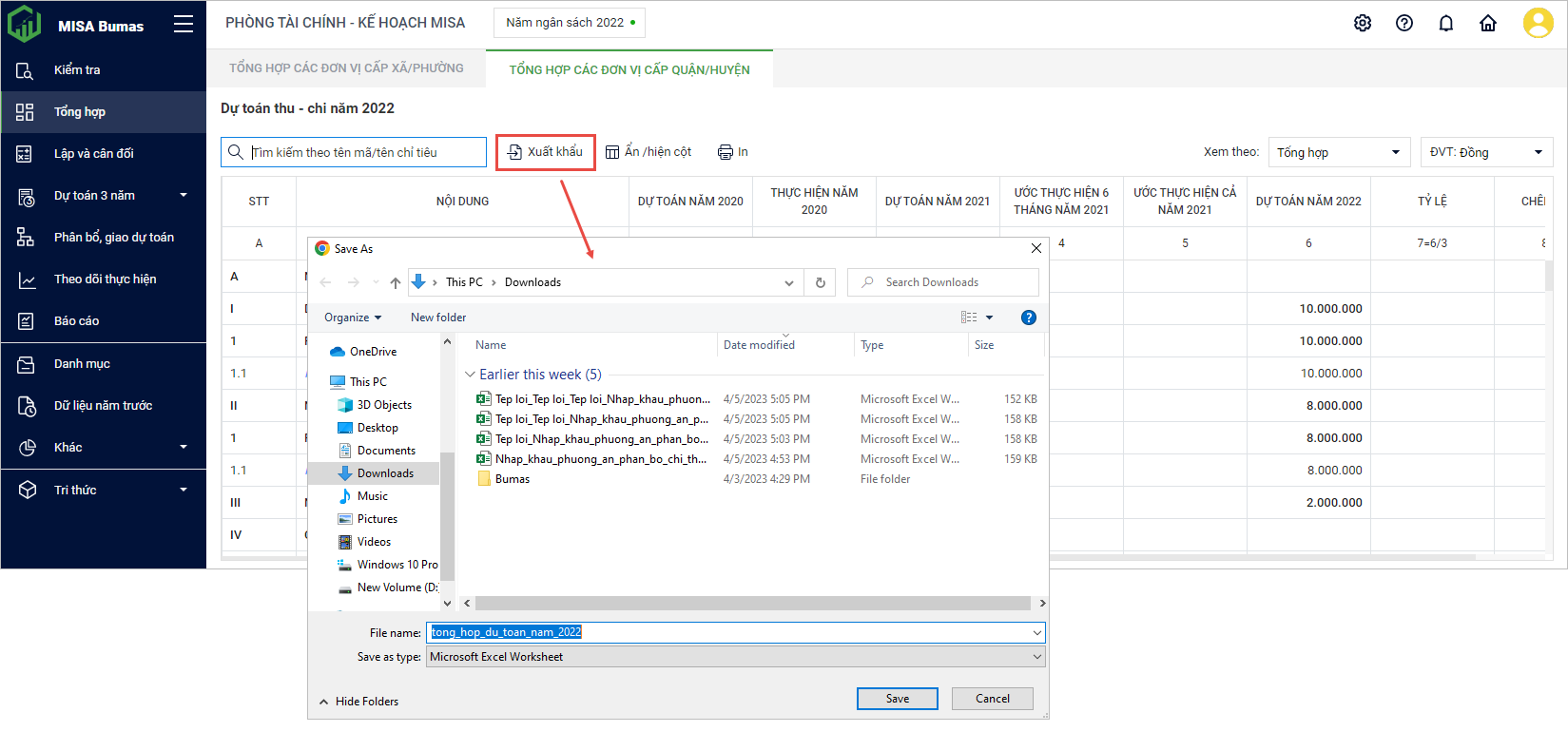Click the Save button in dialog

(897, 699)
